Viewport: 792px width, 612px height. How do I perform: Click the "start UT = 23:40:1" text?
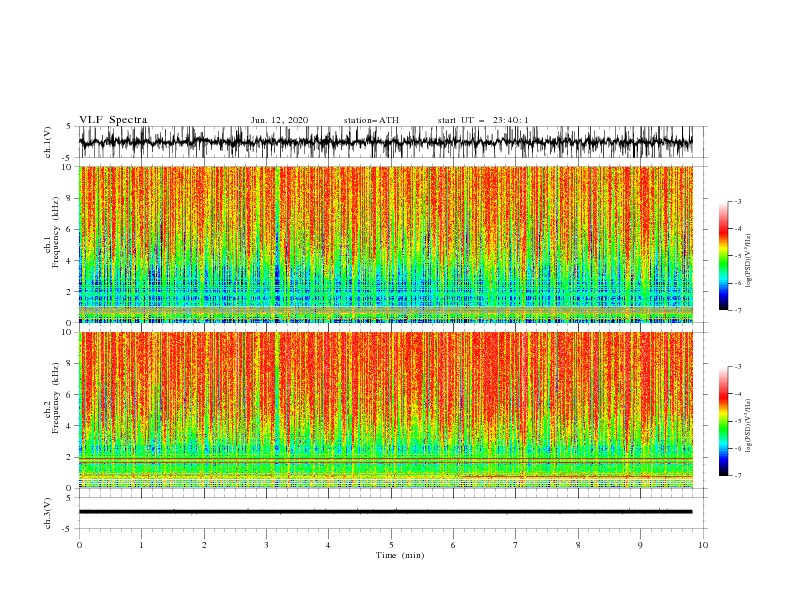click(483, 120)
